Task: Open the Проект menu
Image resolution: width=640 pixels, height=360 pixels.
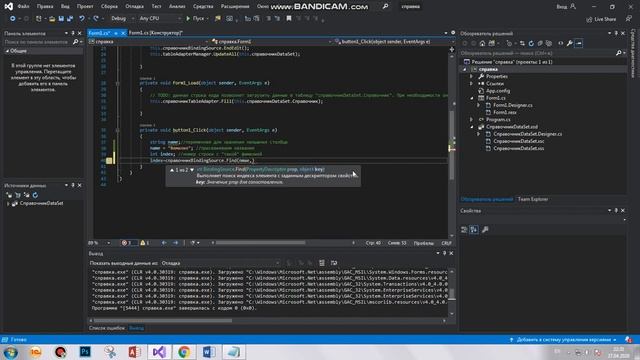Action: coord(85,7)
